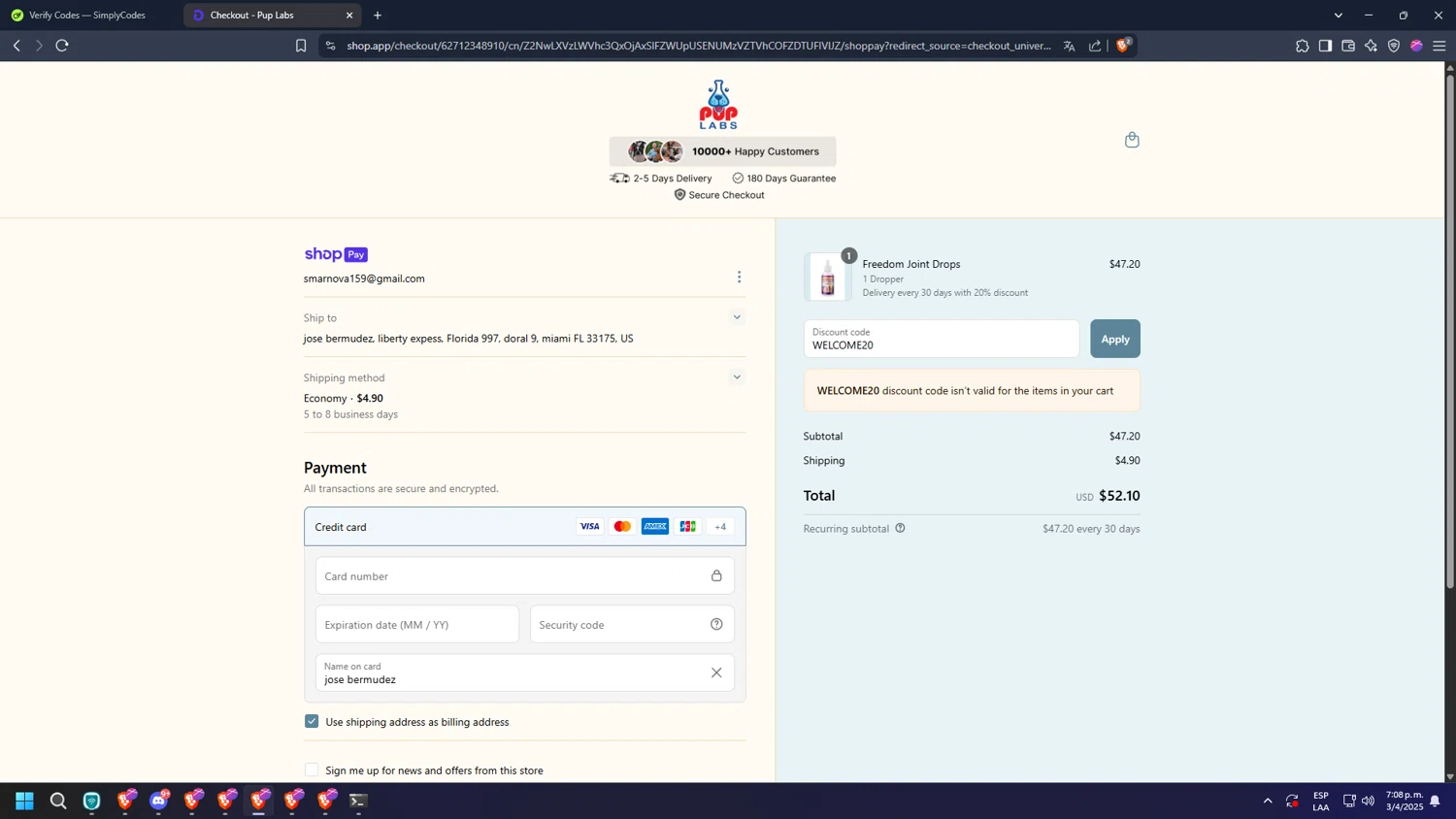Show hidden system tray icons
1456x819 pixels.
tap(1268, 801)
